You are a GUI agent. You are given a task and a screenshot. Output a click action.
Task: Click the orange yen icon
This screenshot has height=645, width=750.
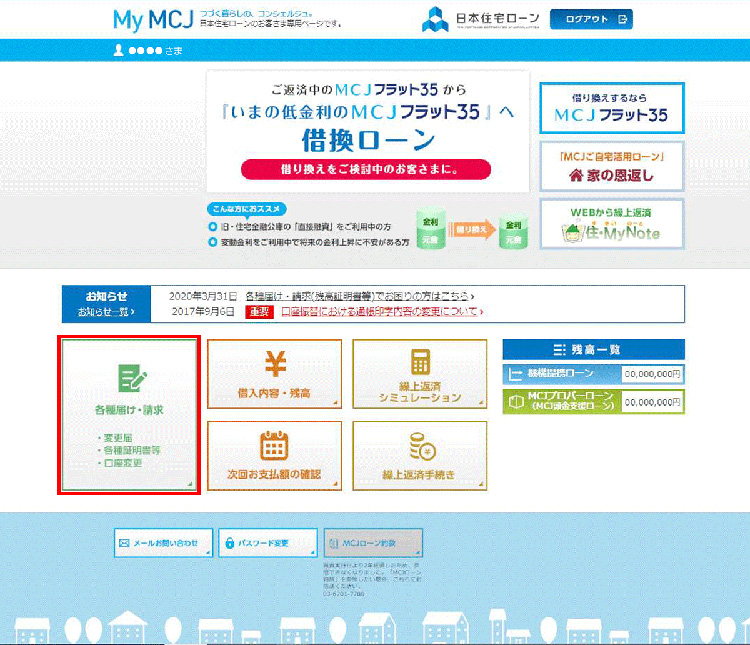(276, 364)
